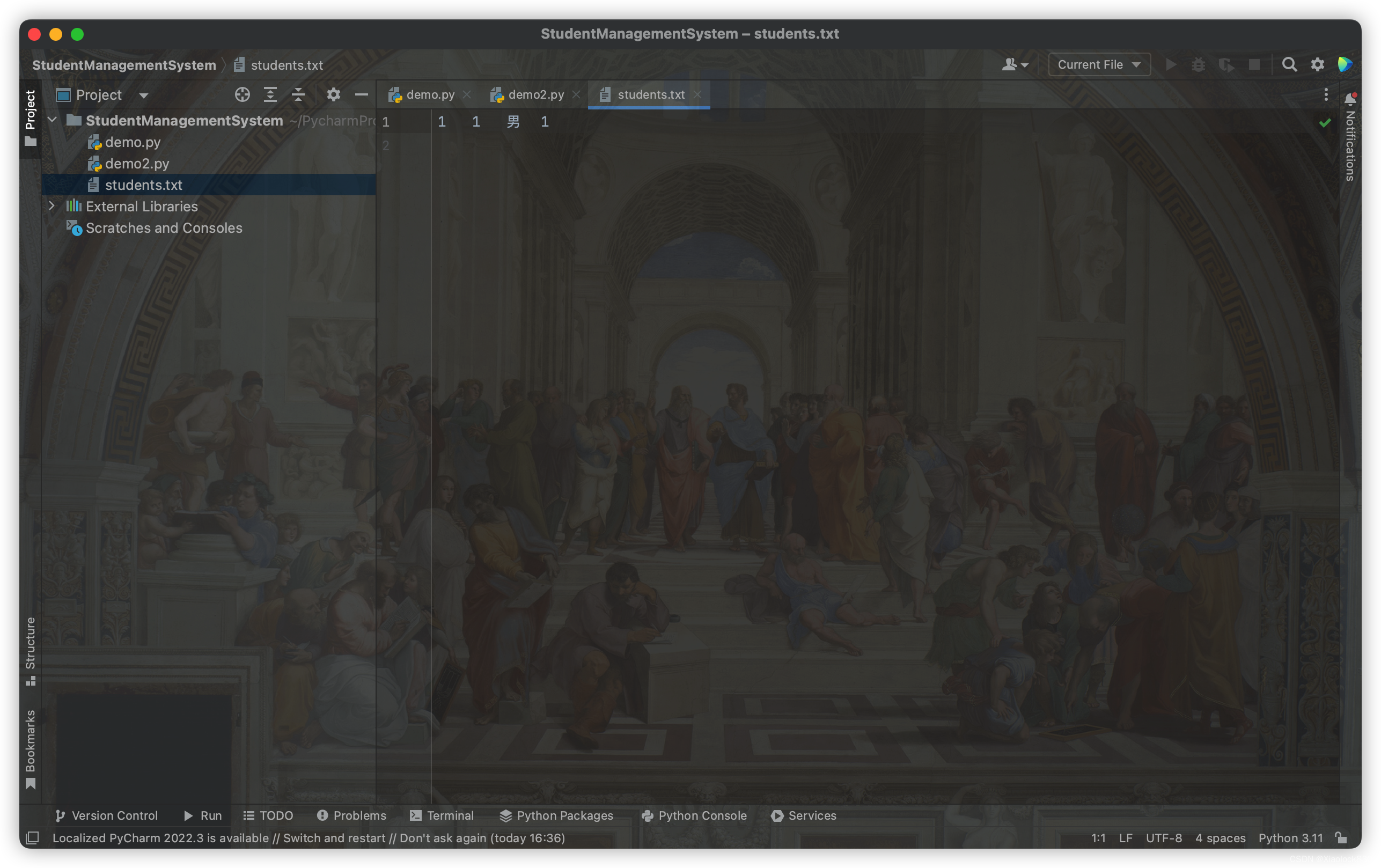
Task: Hide the Project panel with minus icon
Action: [x=361, y=94]
